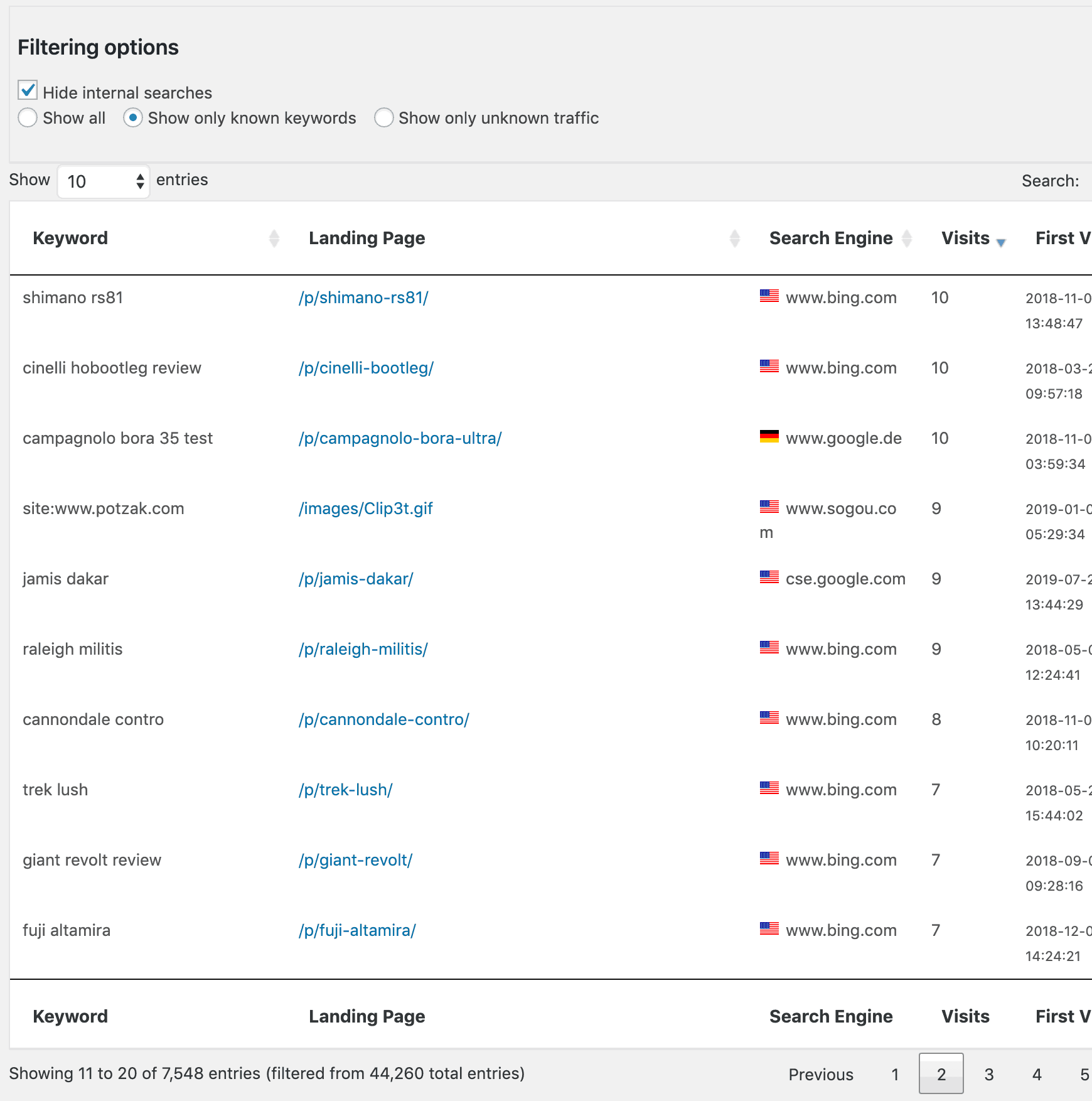
Task: Click current page 2 button
Action: click(x=941, y=1074)
